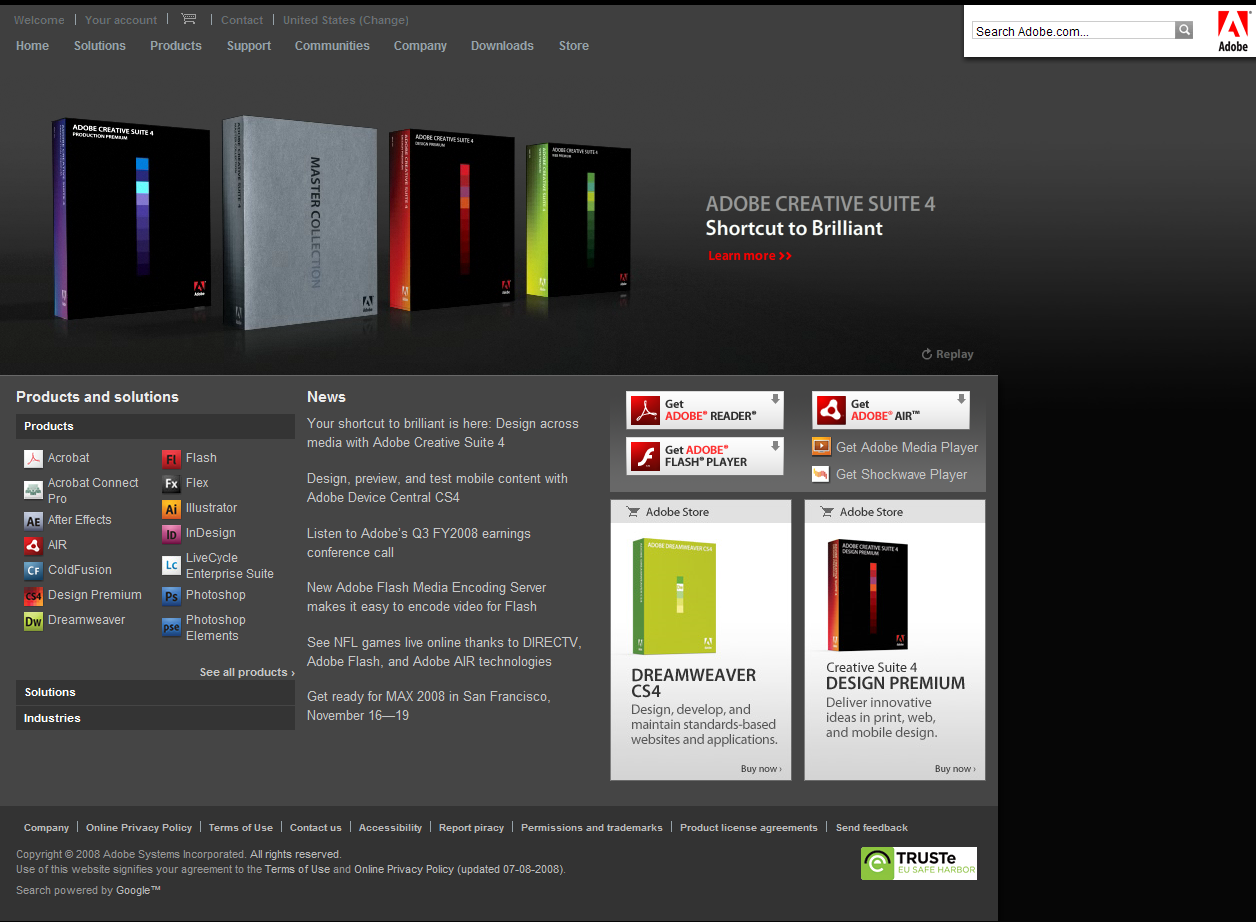The image size is (1256, 922).
Task: Click the Dreamweaver Dw icon
Action: (33, 621)
